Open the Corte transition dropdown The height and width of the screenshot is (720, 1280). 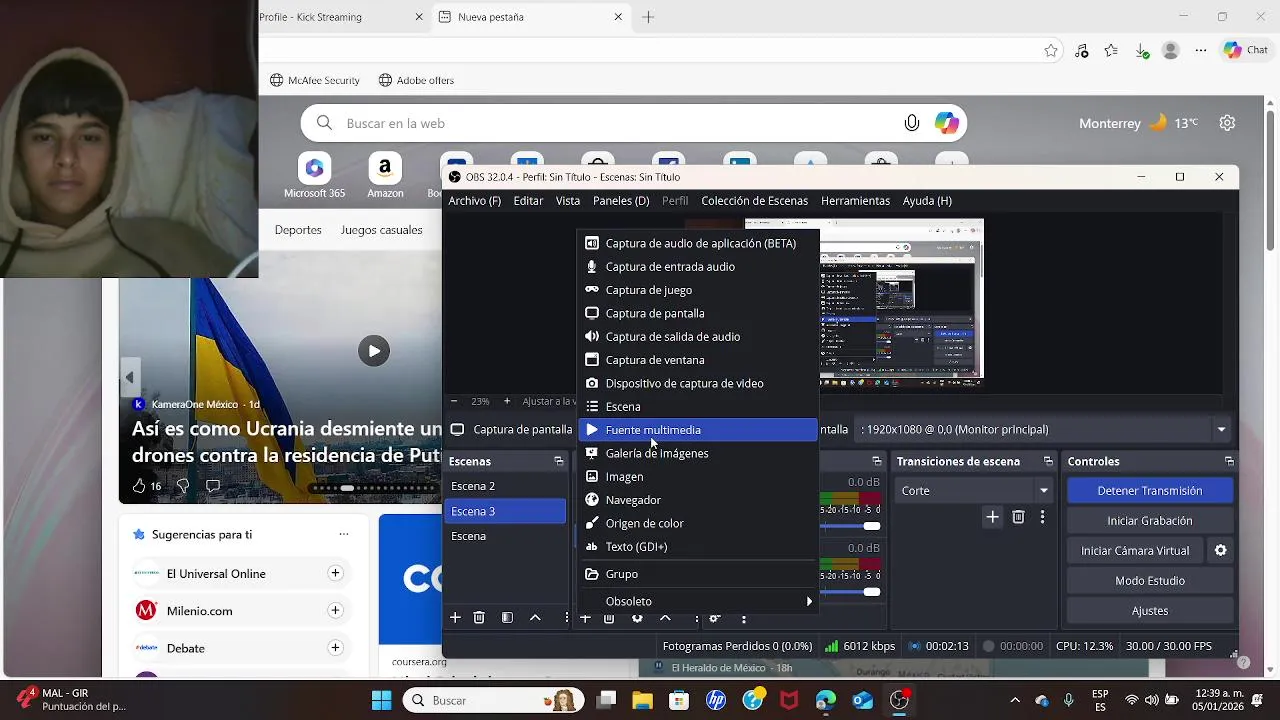pos(975,491)
